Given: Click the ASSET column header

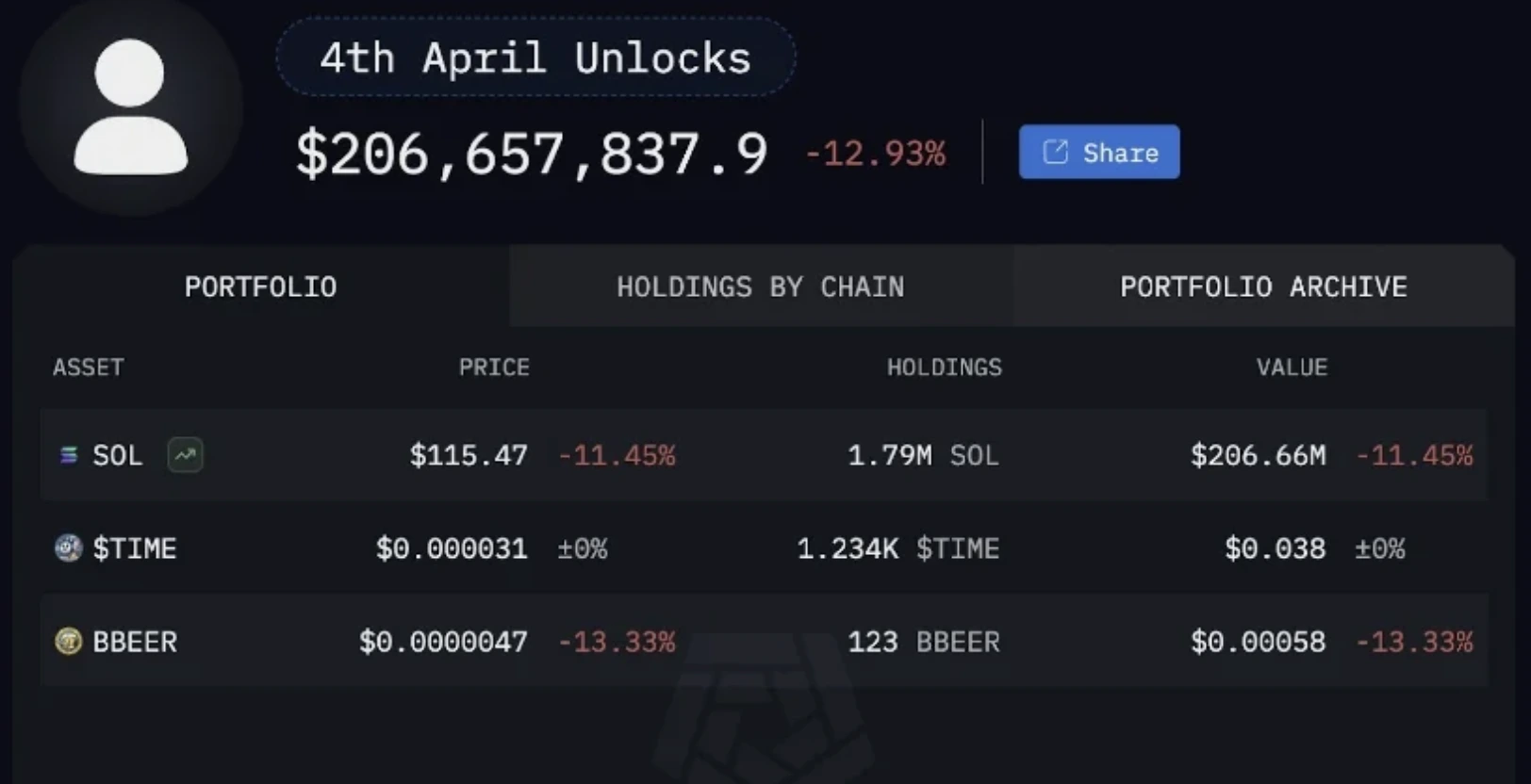Looking at the screenshot, I should click(88, 367).
